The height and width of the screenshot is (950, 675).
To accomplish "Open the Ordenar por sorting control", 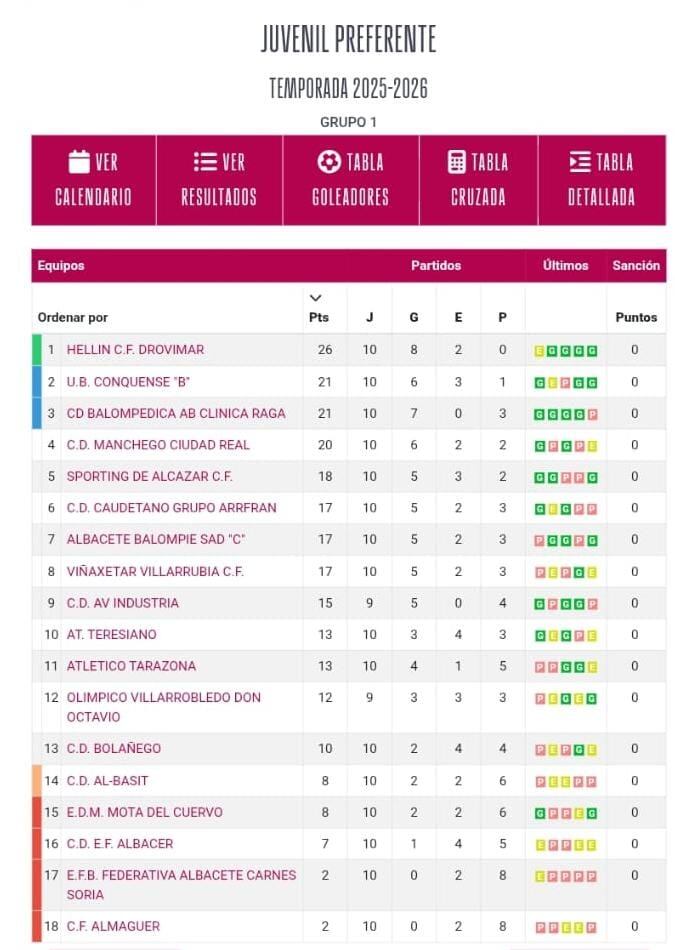I will tap(71, 316).
